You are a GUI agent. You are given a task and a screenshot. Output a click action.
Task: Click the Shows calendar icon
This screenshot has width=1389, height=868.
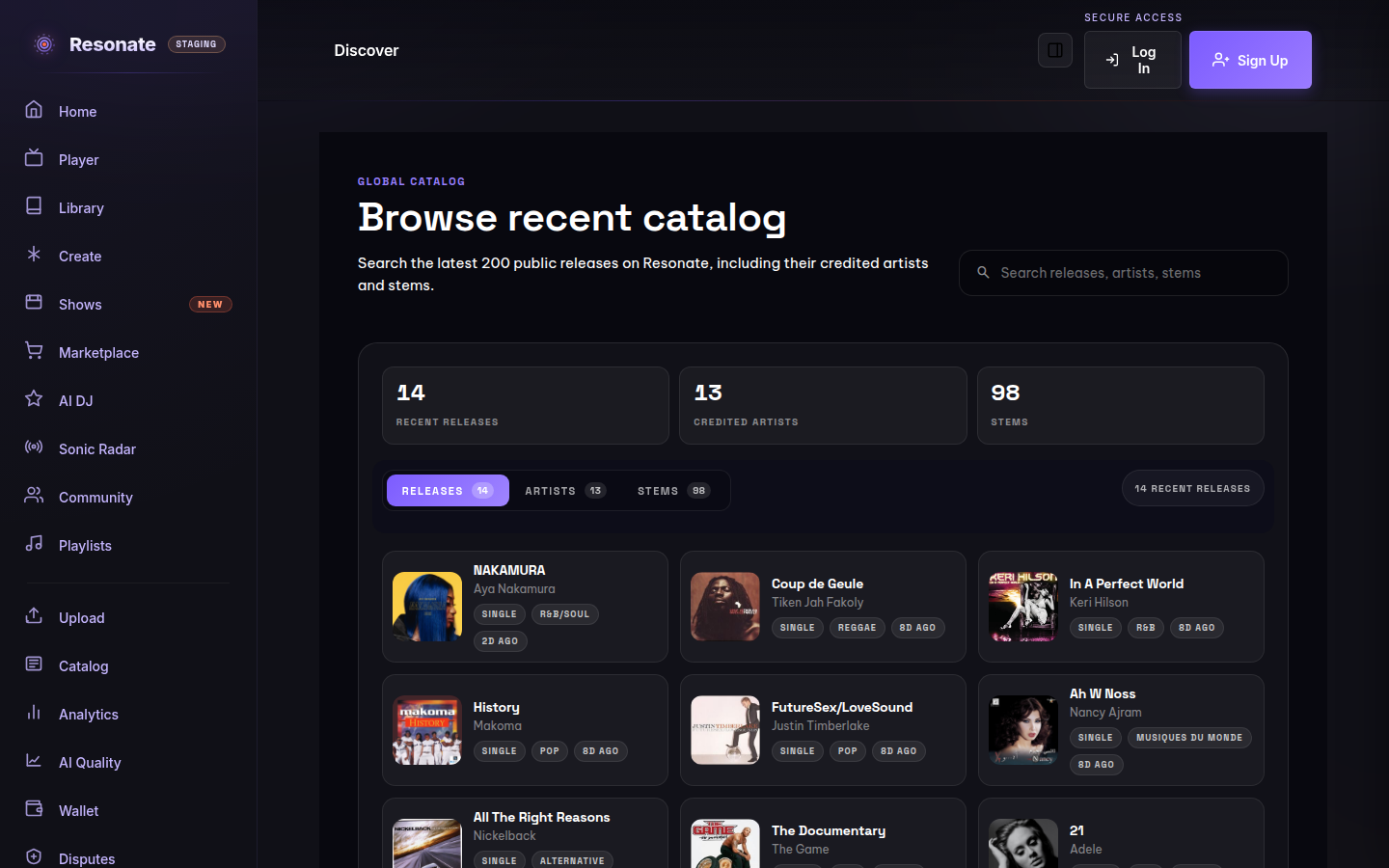coord(34,302)
